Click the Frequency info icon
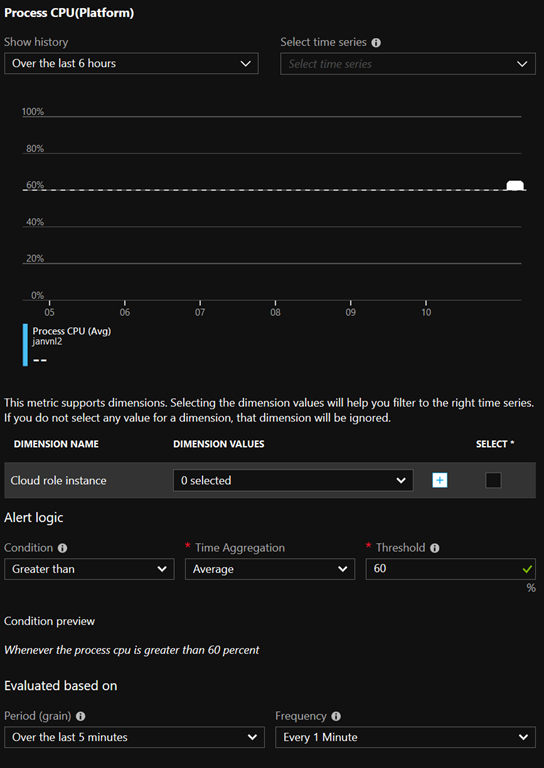Screen dimensions: 544x768 [336, 716]
